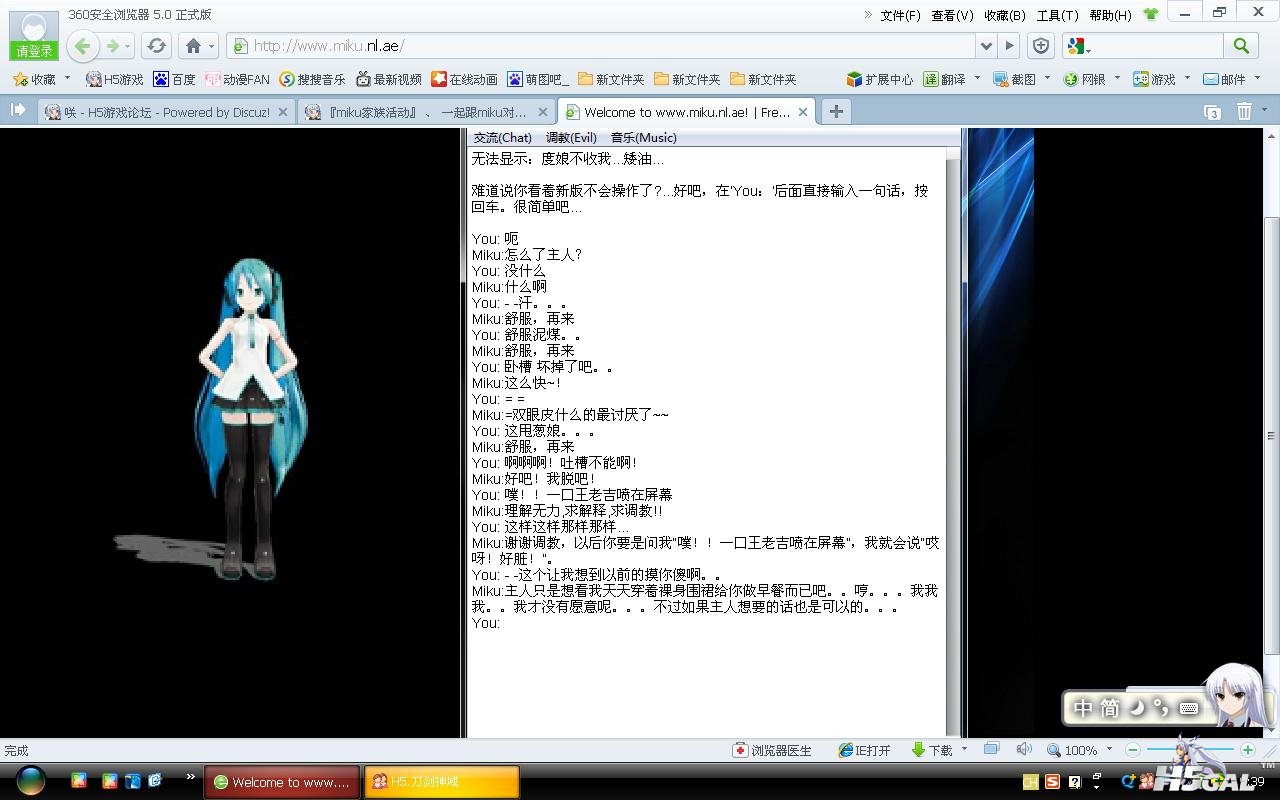
Task: Expand the 下载 dropdown arrow
Action: pyautogui.click(x=964, y=749)
